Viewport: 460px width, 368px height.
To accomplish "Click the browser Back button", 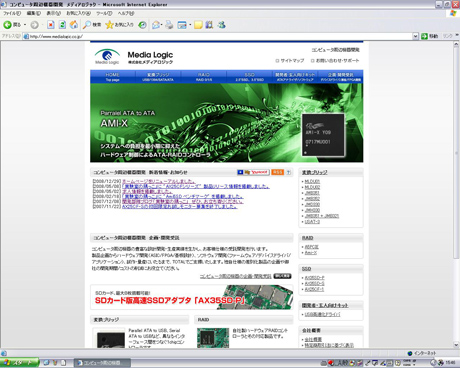I will point(12,25).
